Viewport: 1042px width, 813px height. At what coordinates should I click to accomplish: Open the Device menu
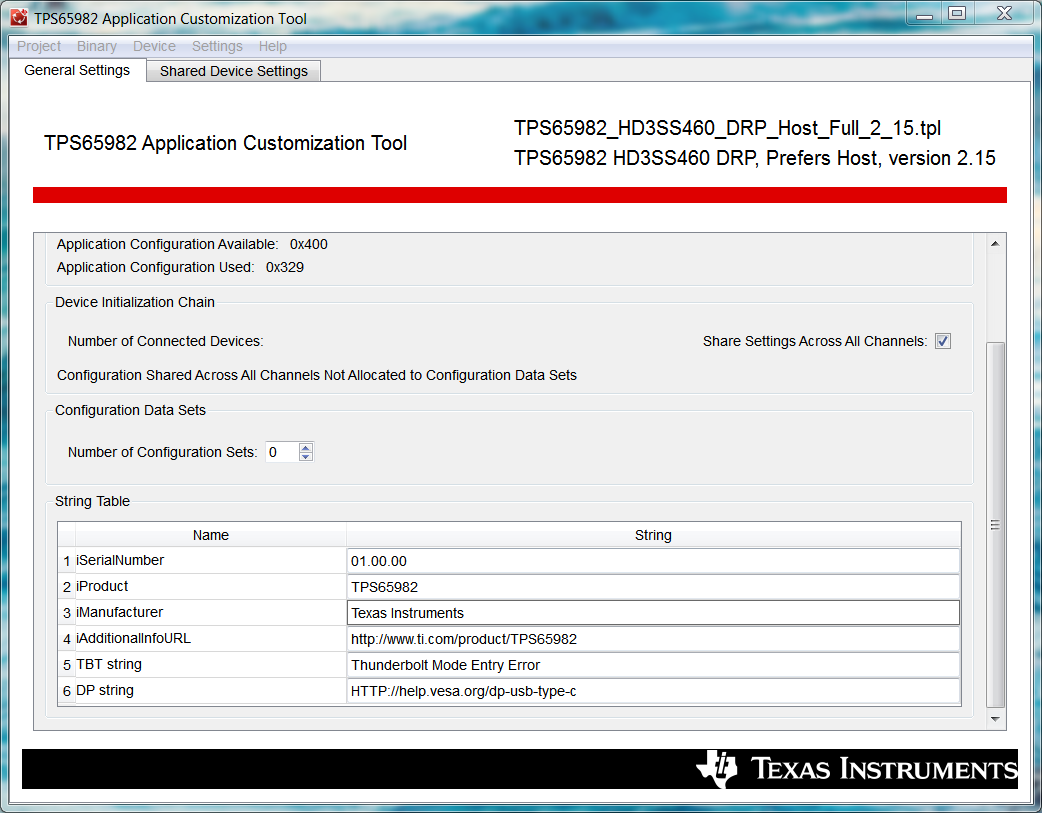154,46
